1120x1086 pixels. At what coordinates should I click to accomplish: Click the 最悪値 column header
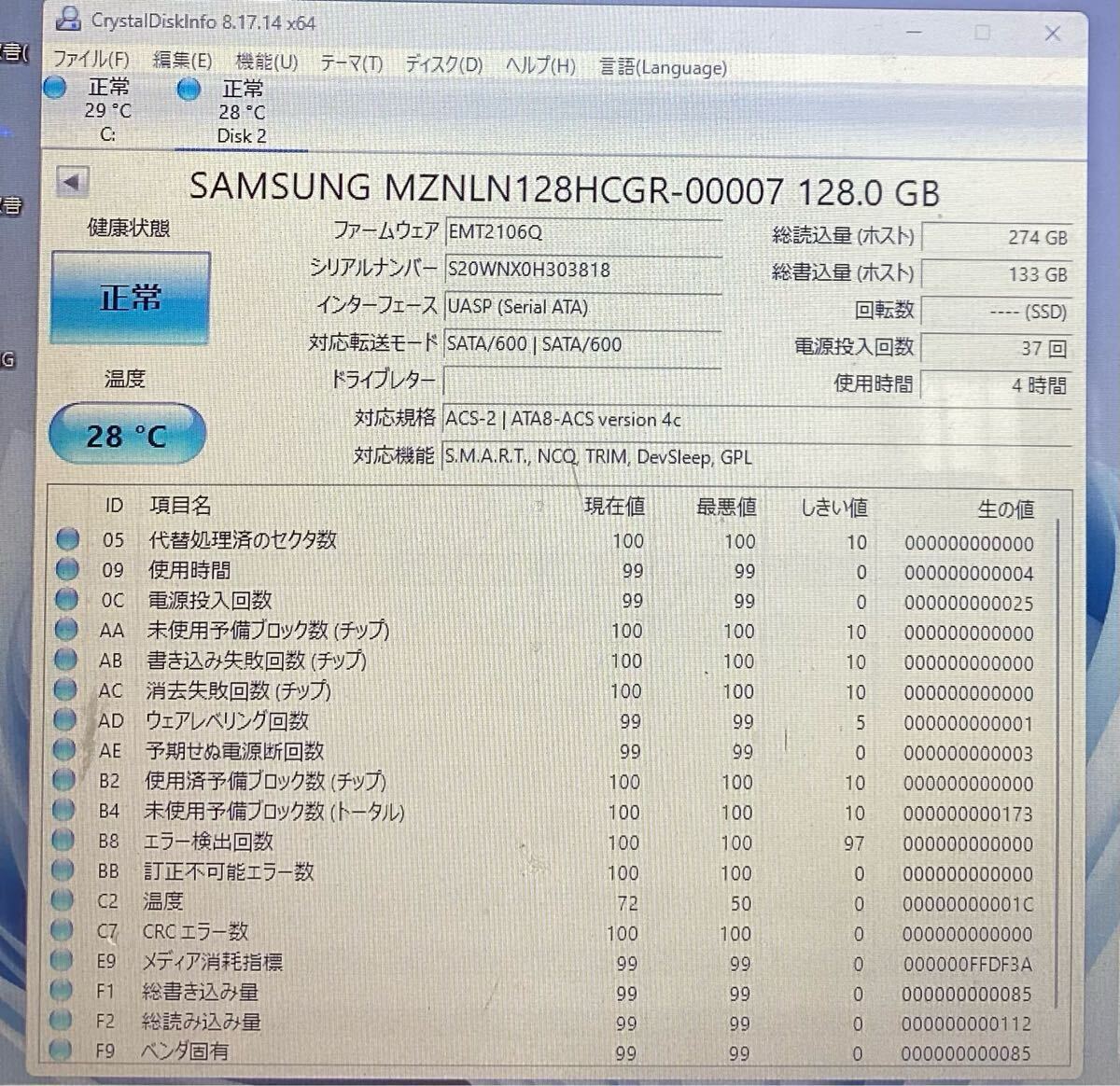pos(726,507)
